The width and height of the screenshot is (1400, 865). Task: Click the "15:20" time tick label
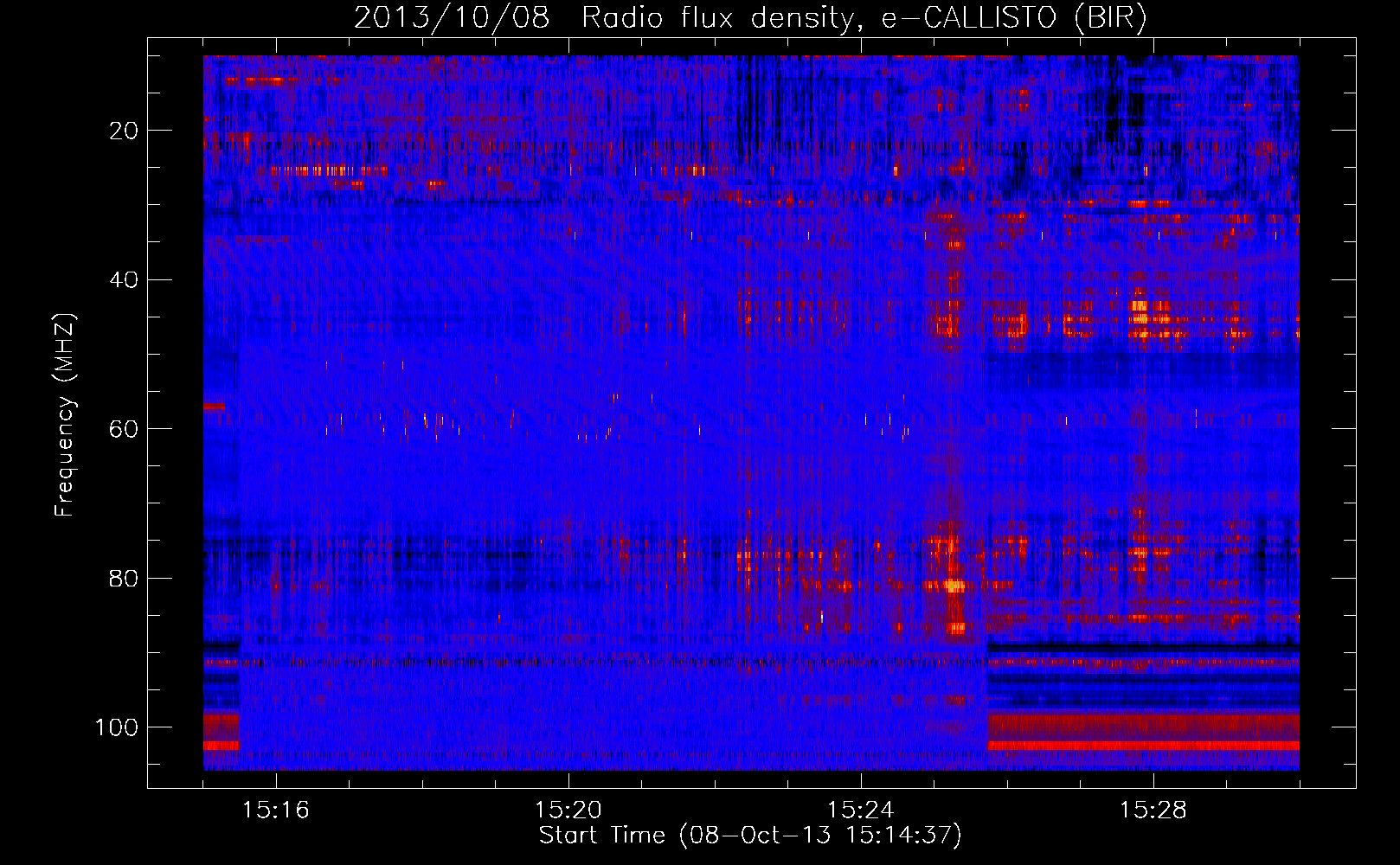pos(568,811)
